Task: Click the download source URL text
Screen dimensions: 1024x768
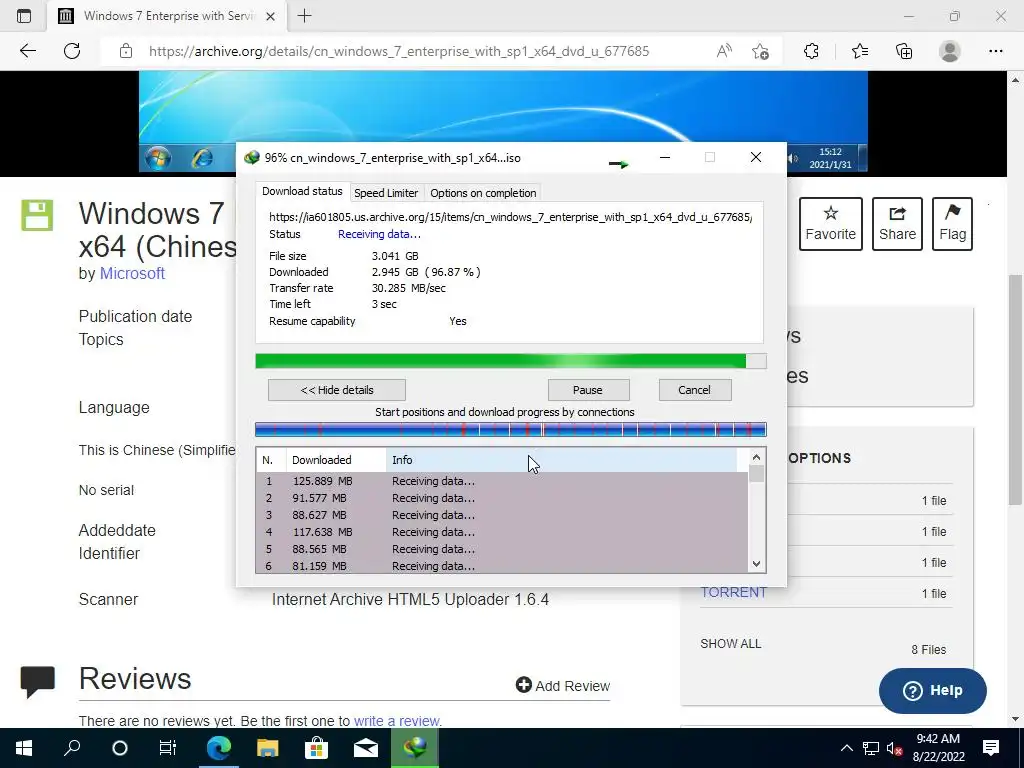Action: click(x=511, y=217)
